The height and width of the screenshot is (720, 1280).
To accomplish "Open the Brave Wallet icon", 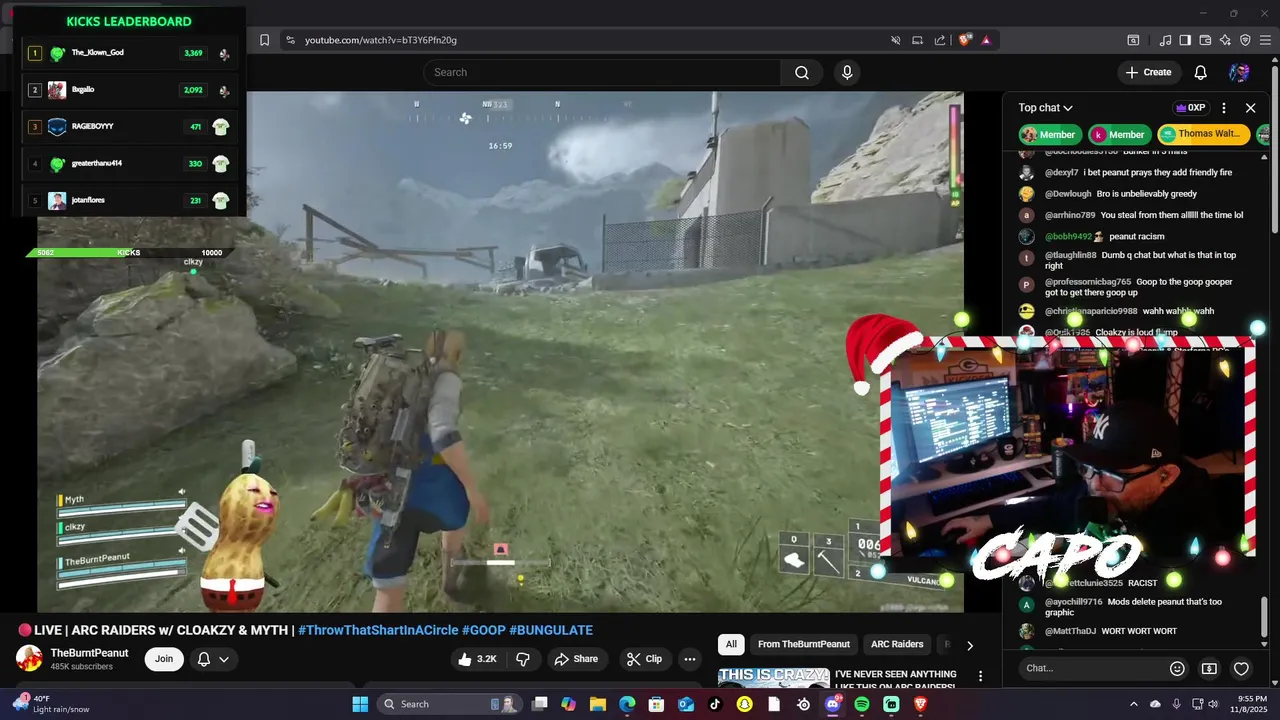I will 1205,40.
